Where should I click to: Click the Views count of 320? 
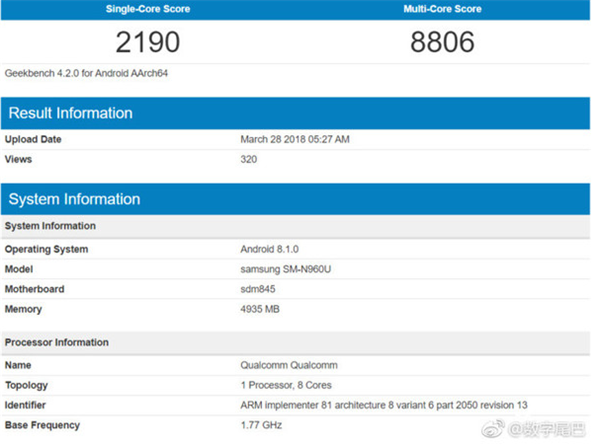(250, 159)
